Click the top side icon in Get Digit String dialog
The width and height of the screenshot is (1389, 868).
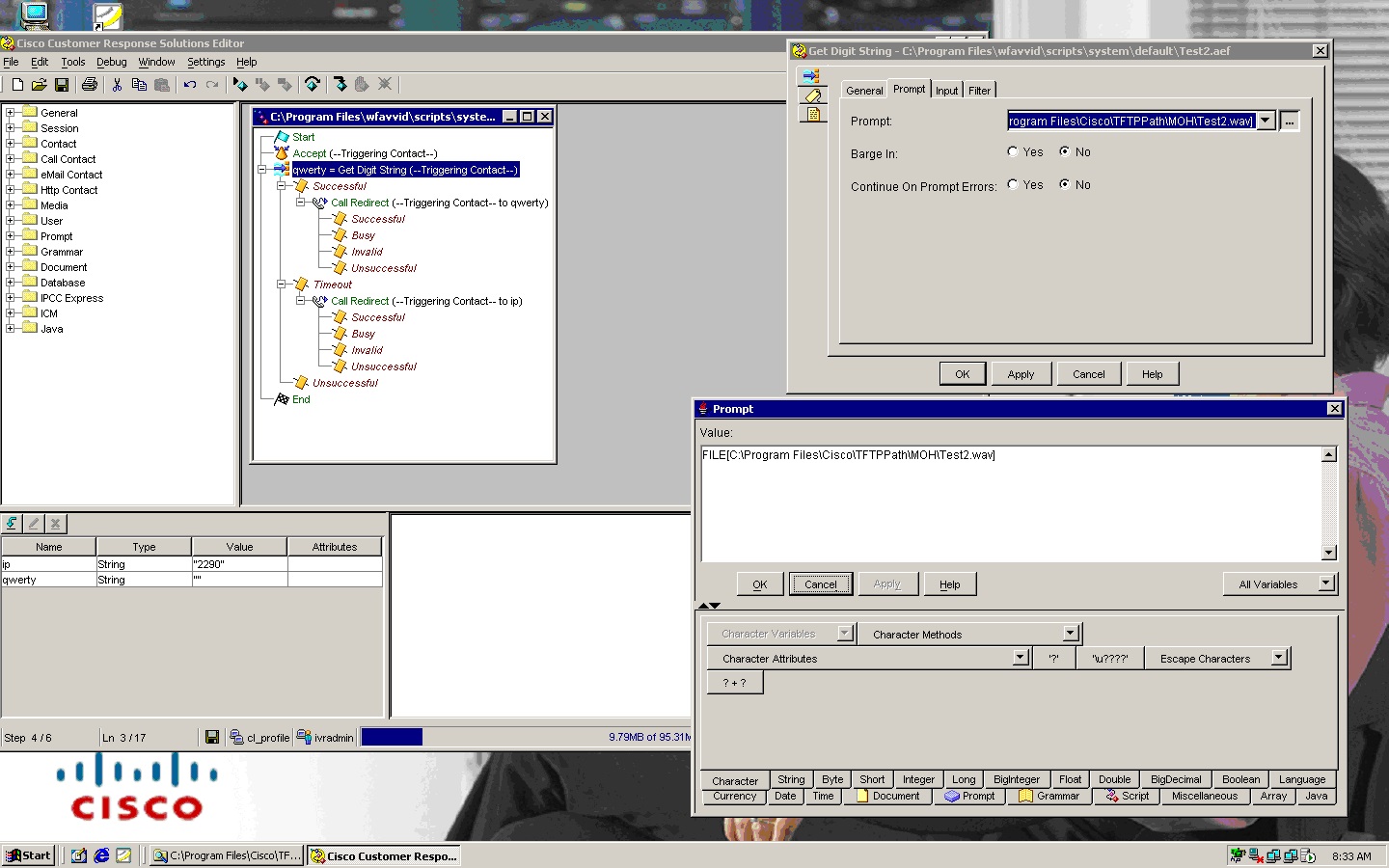pyautogui.click(x=811, y=76)
